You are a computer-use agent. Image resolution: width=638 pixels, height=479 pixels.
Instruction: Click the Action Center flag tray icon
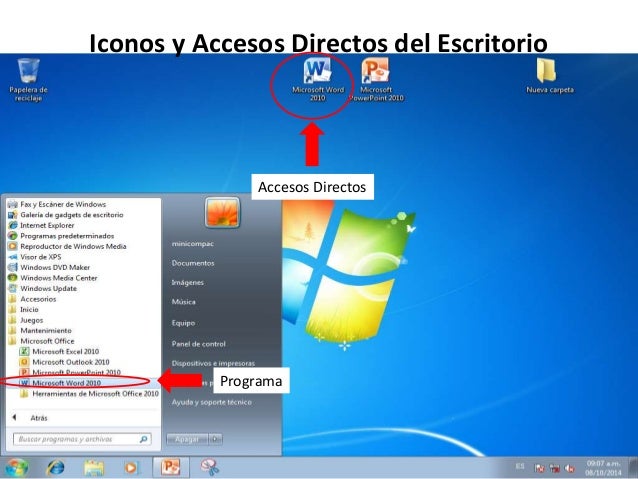pos(540,468)
